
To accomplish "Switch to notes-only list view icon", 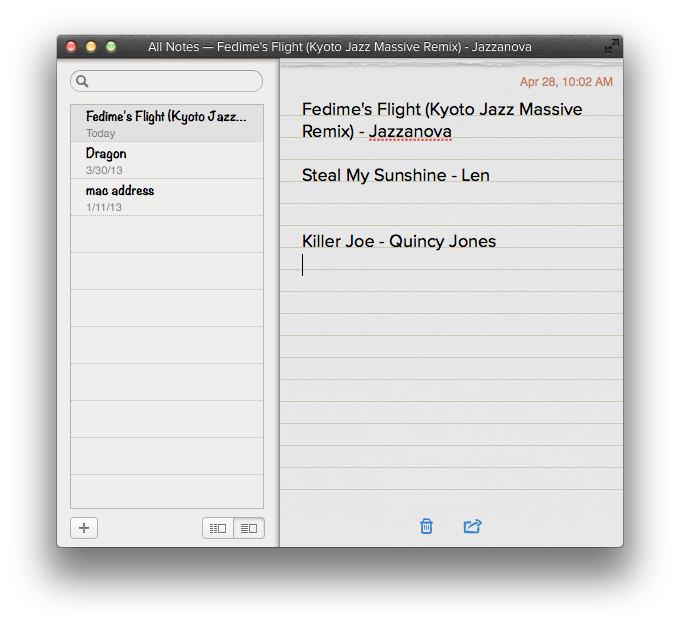I will click(249, 528).
